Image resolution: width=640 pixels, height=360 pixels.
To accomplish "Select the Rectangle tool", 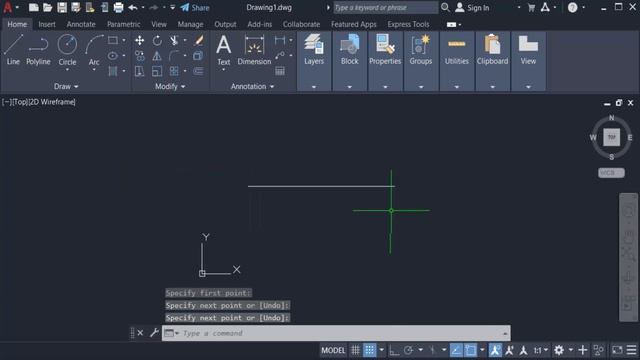I will point(113,40).
